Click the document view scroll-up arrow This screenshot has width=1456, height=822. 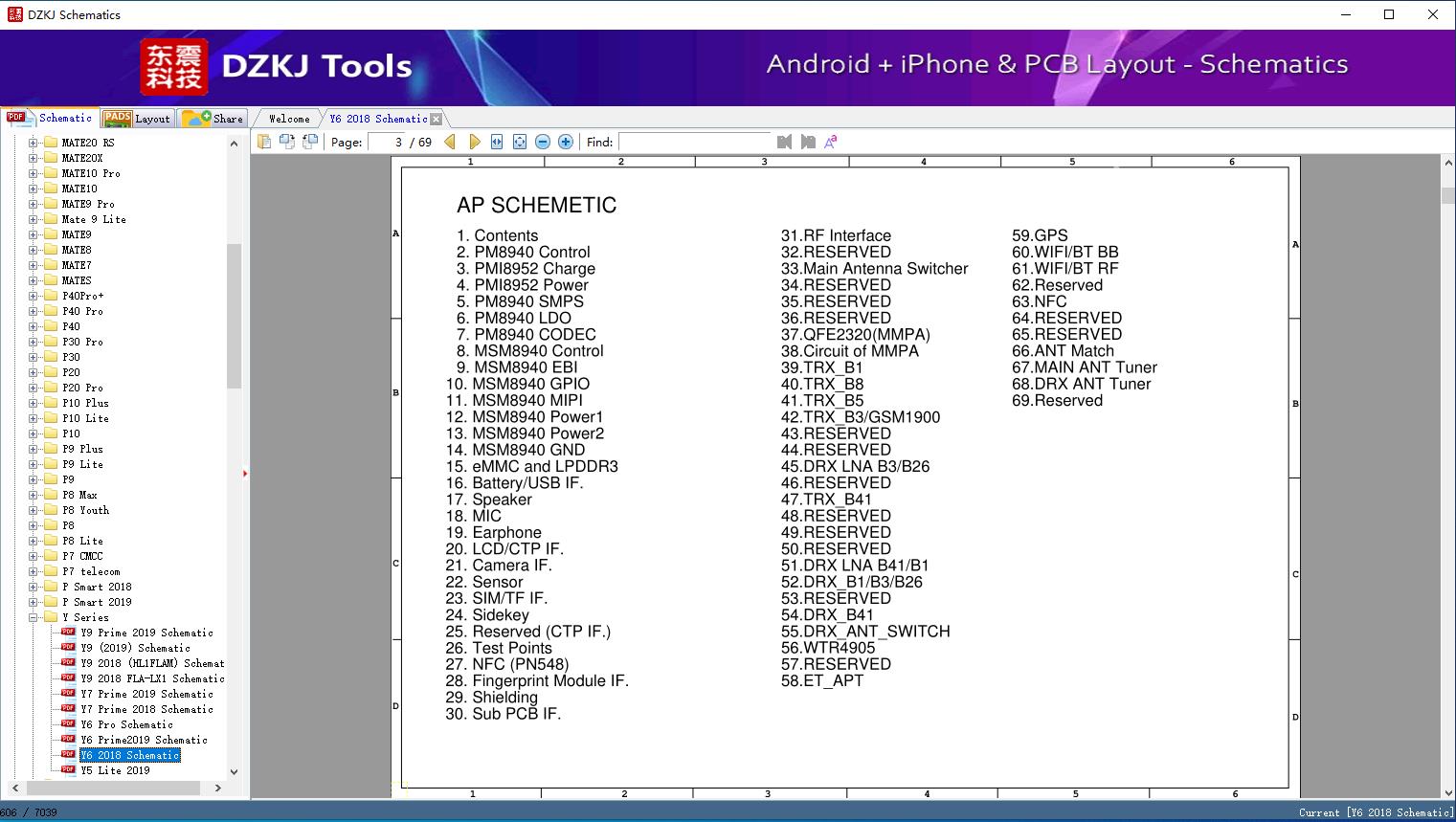tap(1447, 164)
